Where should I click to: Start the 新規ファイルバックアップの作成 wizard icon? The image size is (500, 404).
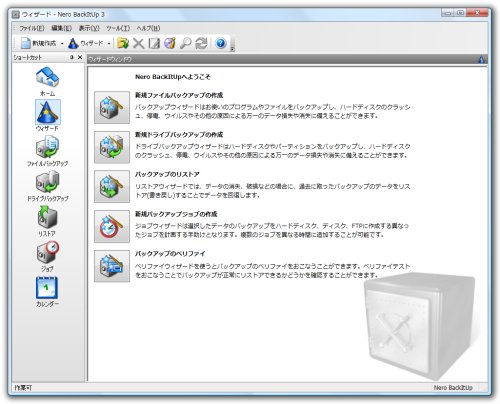(x=112, y=107)
